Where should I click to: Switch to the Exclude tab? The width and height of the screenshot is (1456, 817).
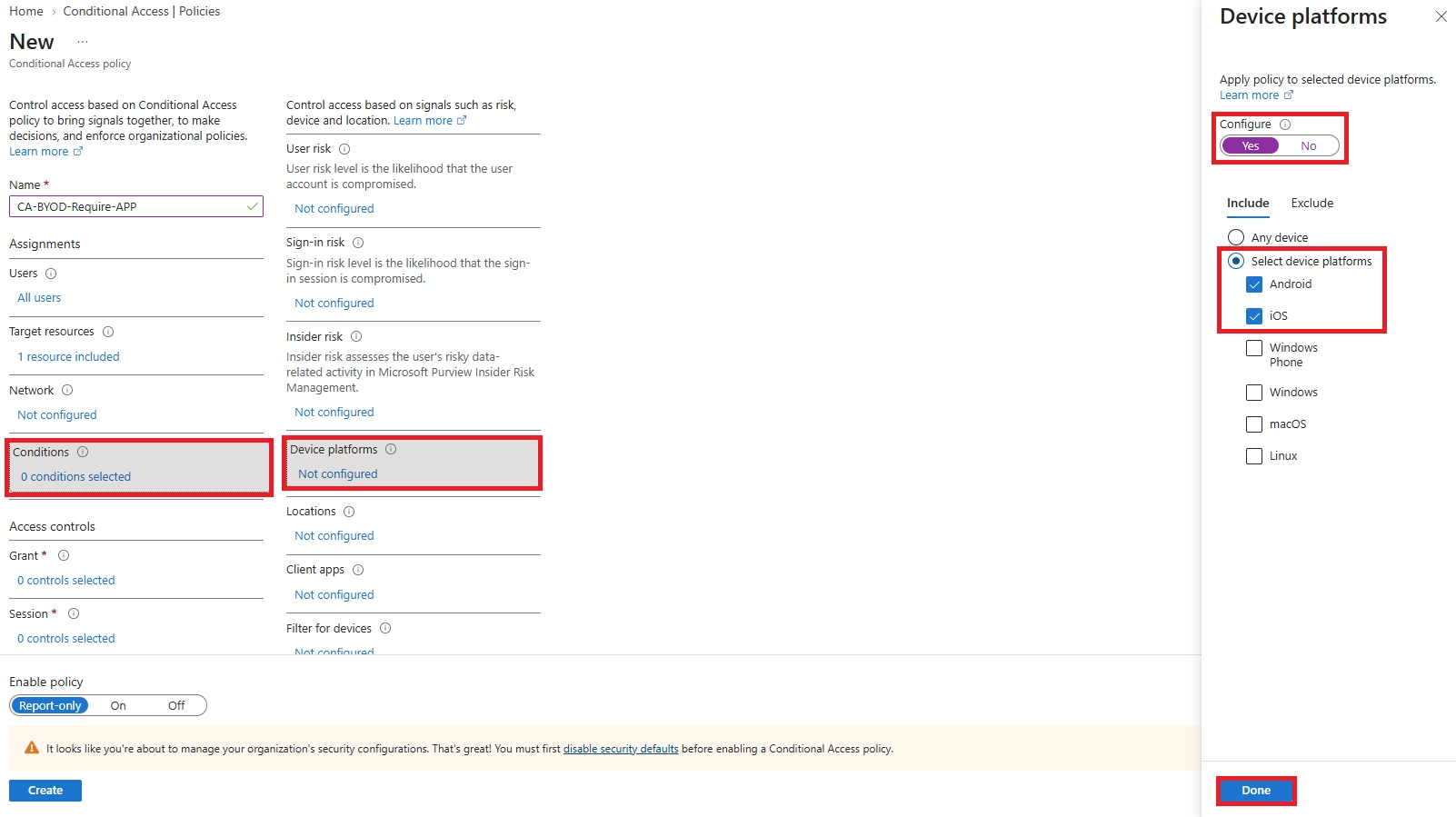pyautogui.click(x=1312, y=204)
